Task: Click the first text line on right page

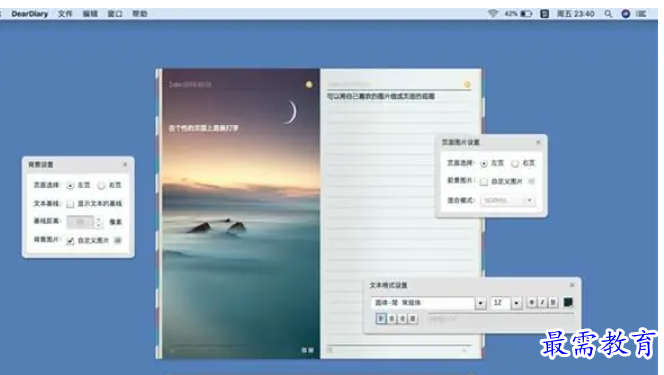Action: point(381,96)
